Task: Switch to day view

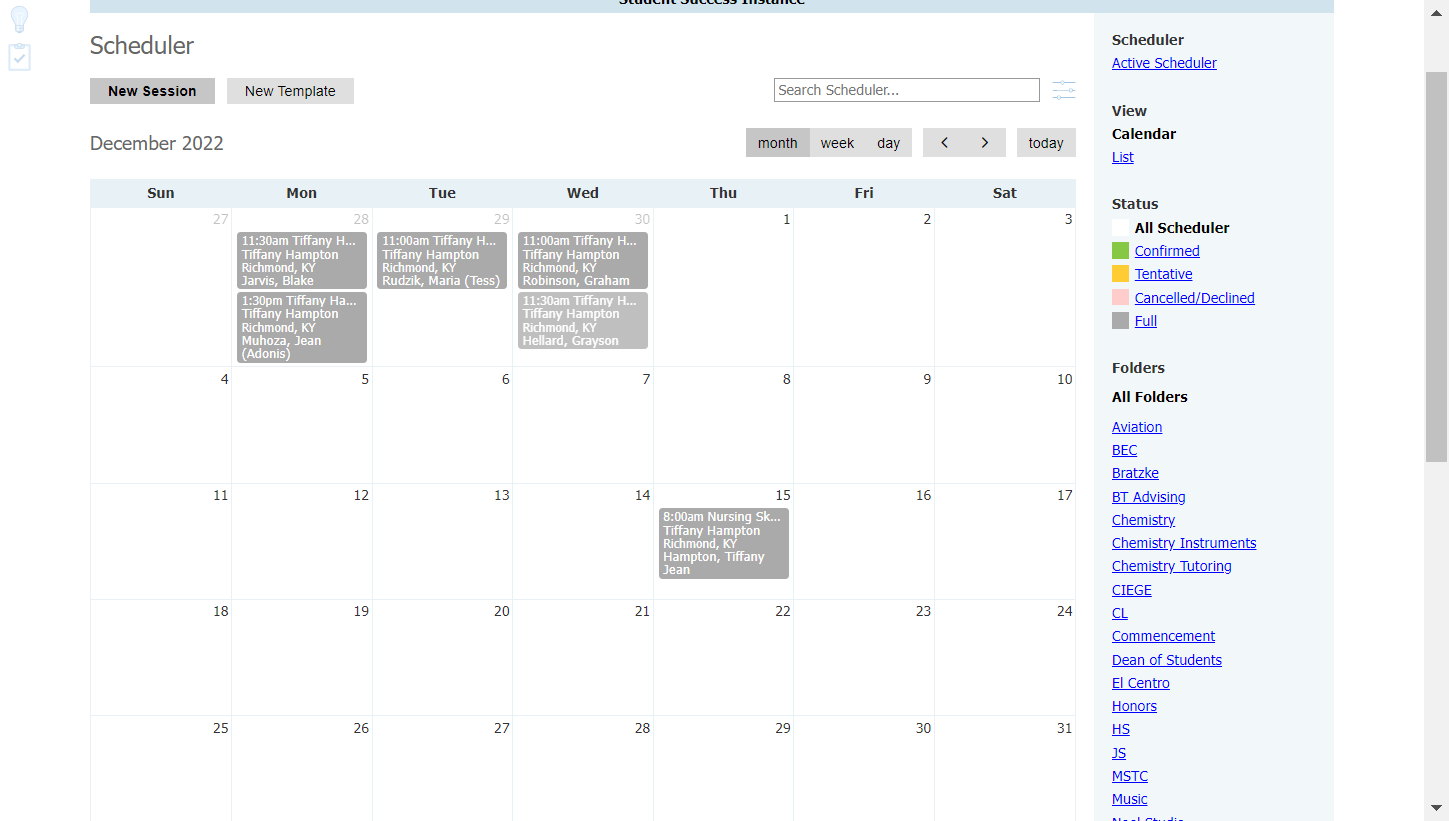Action: [889, 143]
